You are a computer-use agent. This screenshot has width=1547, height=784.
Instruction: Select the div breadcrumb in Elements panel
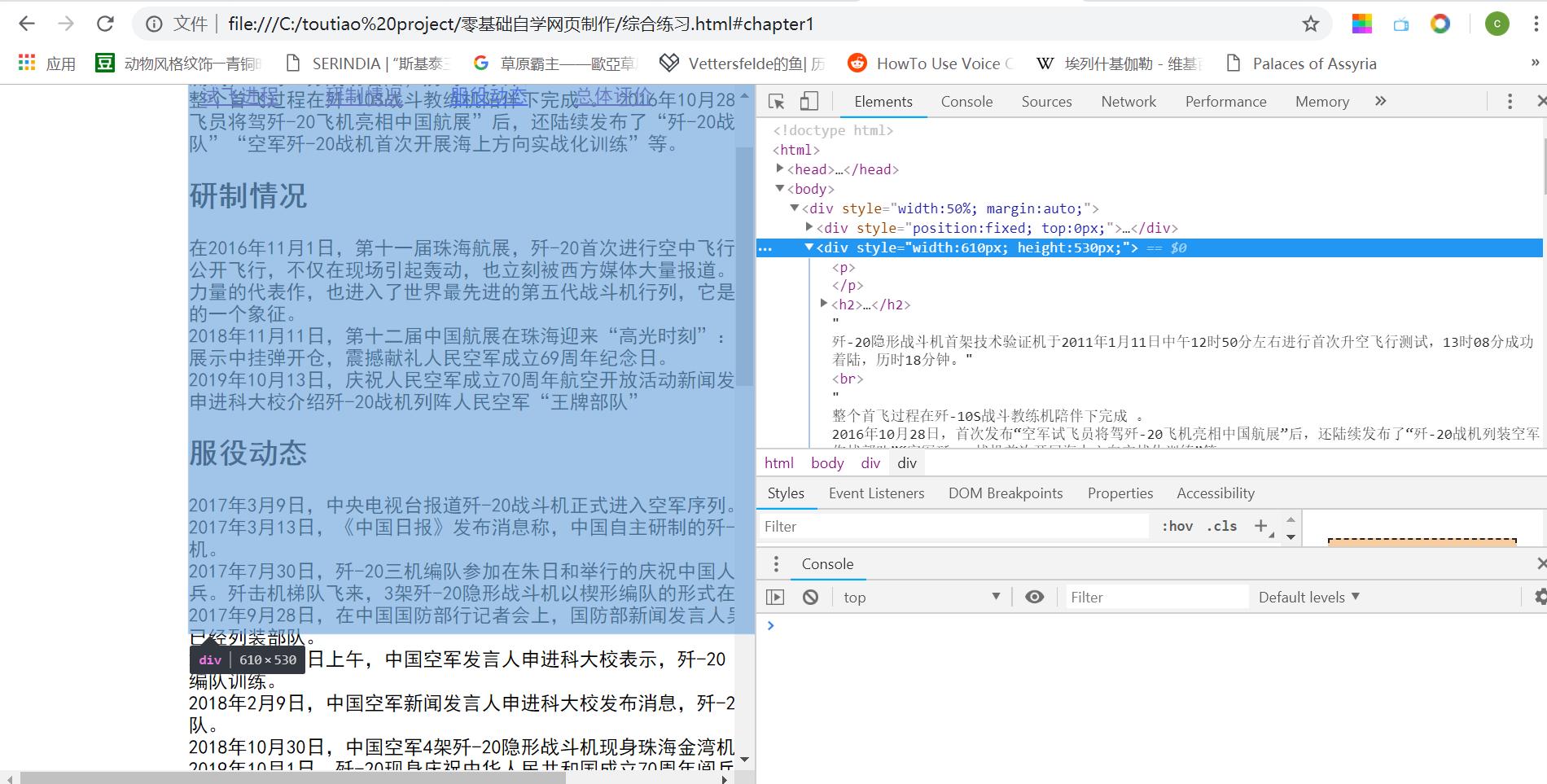pos(906,462)
